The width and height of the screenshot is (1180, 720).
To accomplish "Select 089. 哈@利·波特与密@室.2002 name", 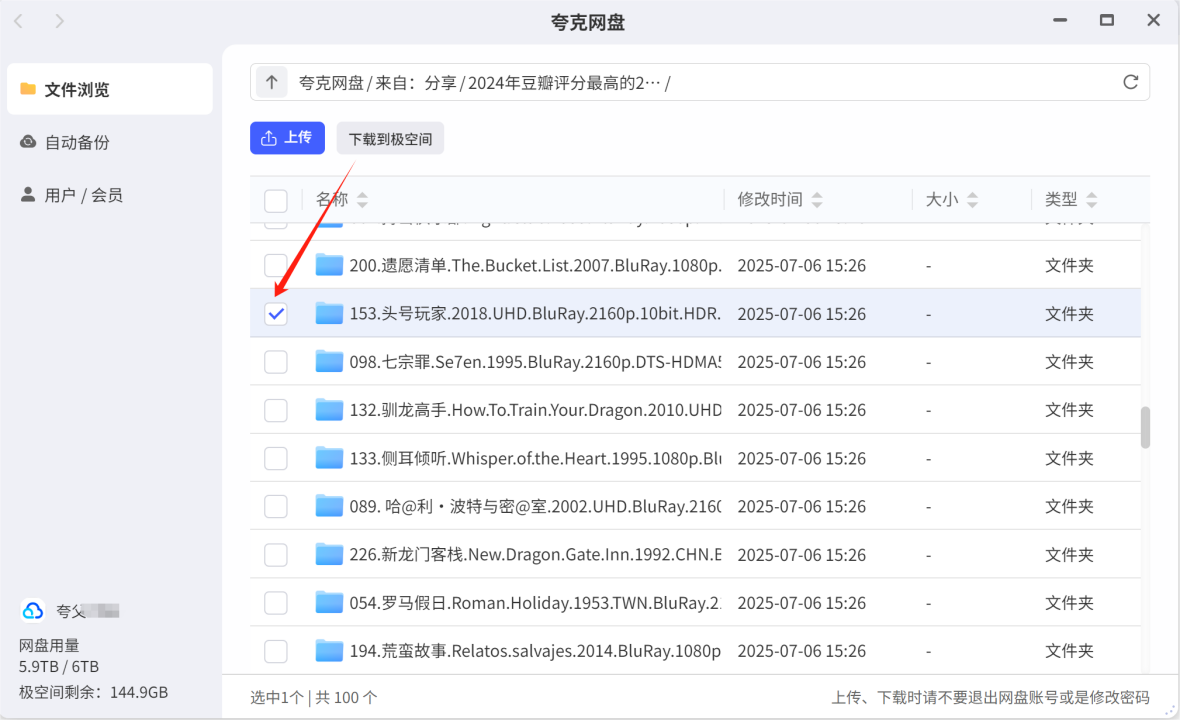I will [535, 506].
